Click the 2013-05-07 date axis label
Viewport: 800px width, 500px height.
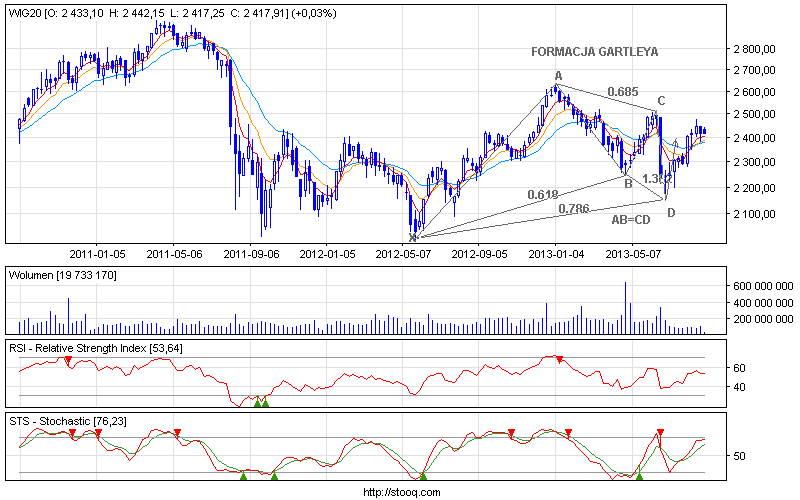[x=633, y=254]
